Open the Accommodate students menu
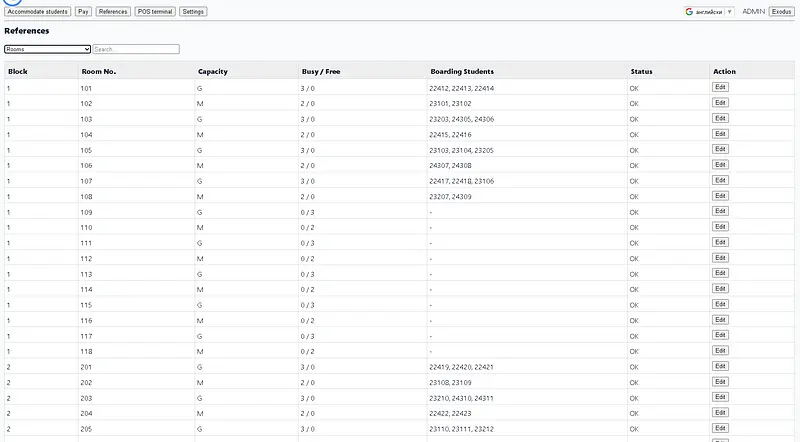The image size is (800, 442). 38,12
